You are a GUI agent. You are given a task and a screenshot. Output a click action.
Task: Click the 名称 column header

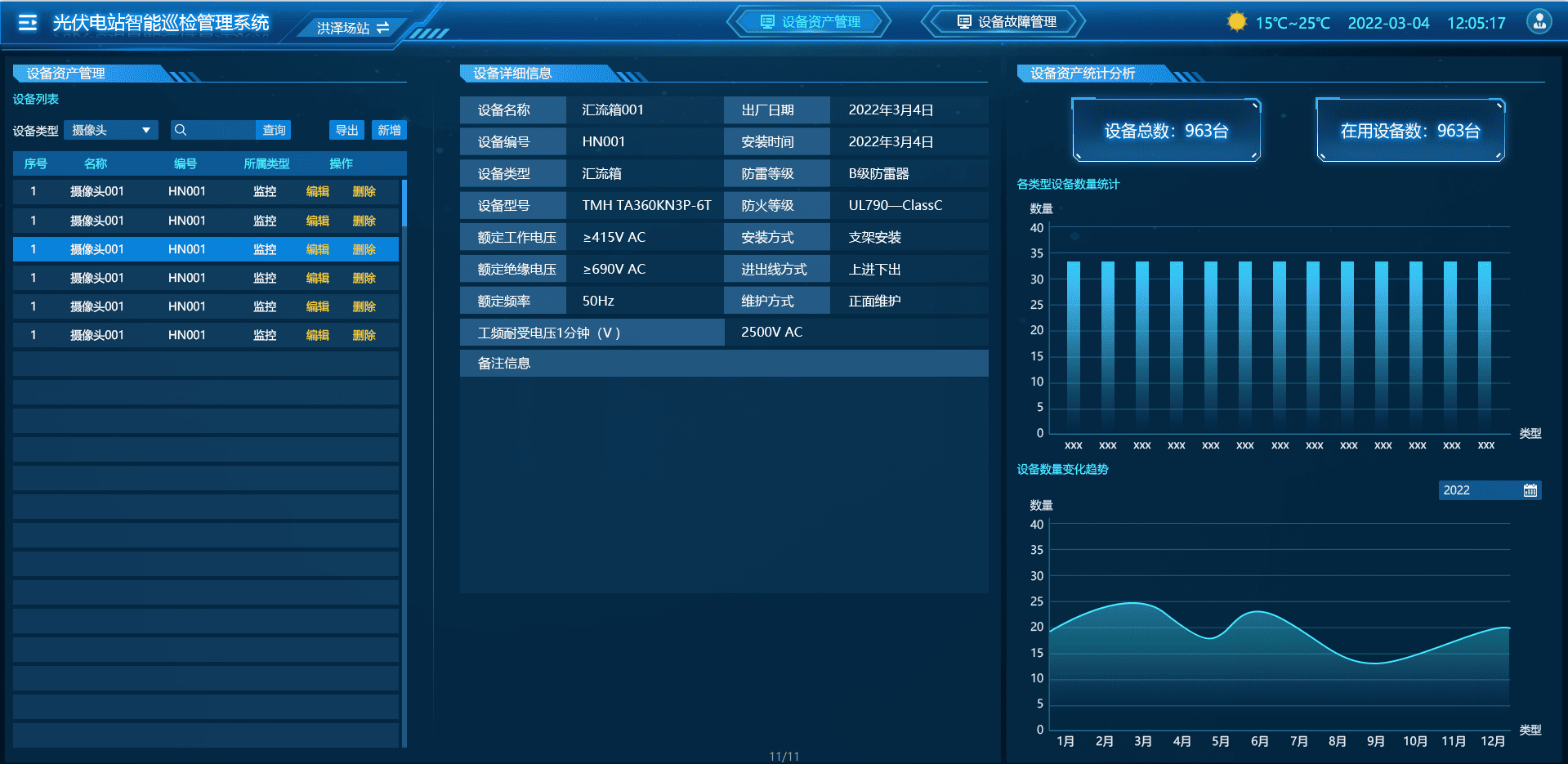point(96,163)
